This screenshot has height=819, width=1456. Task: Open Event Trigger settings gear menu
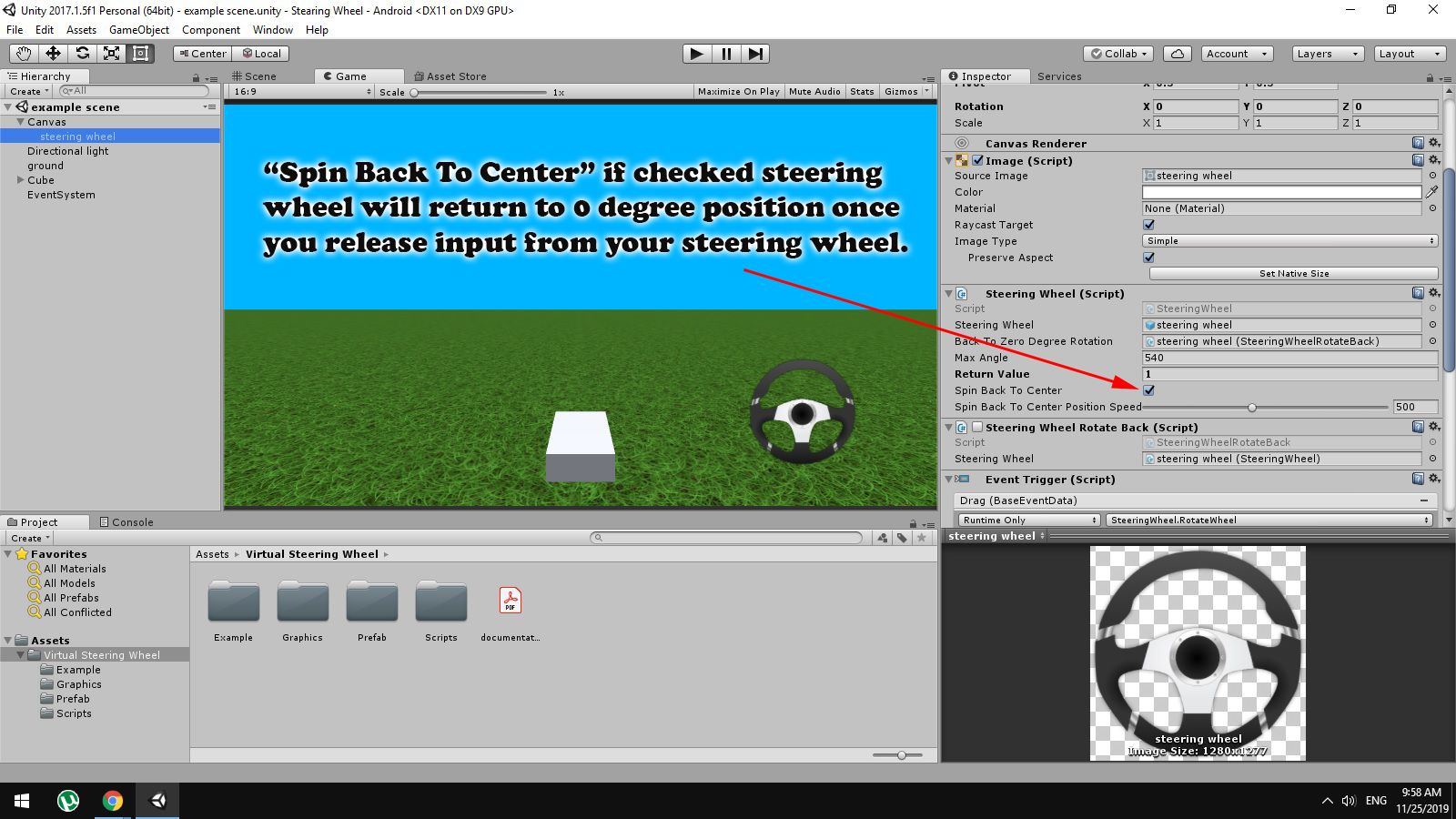pyautogui.click(x=1434, y=479)
